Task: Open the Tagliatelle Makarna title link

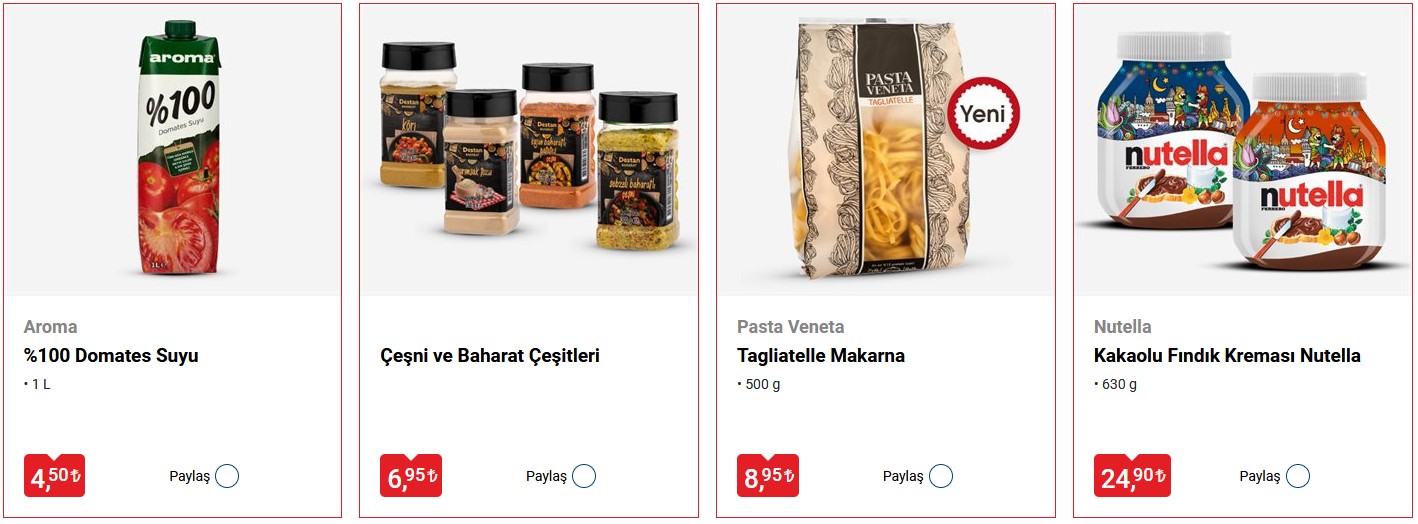Action: coord(821,356)
